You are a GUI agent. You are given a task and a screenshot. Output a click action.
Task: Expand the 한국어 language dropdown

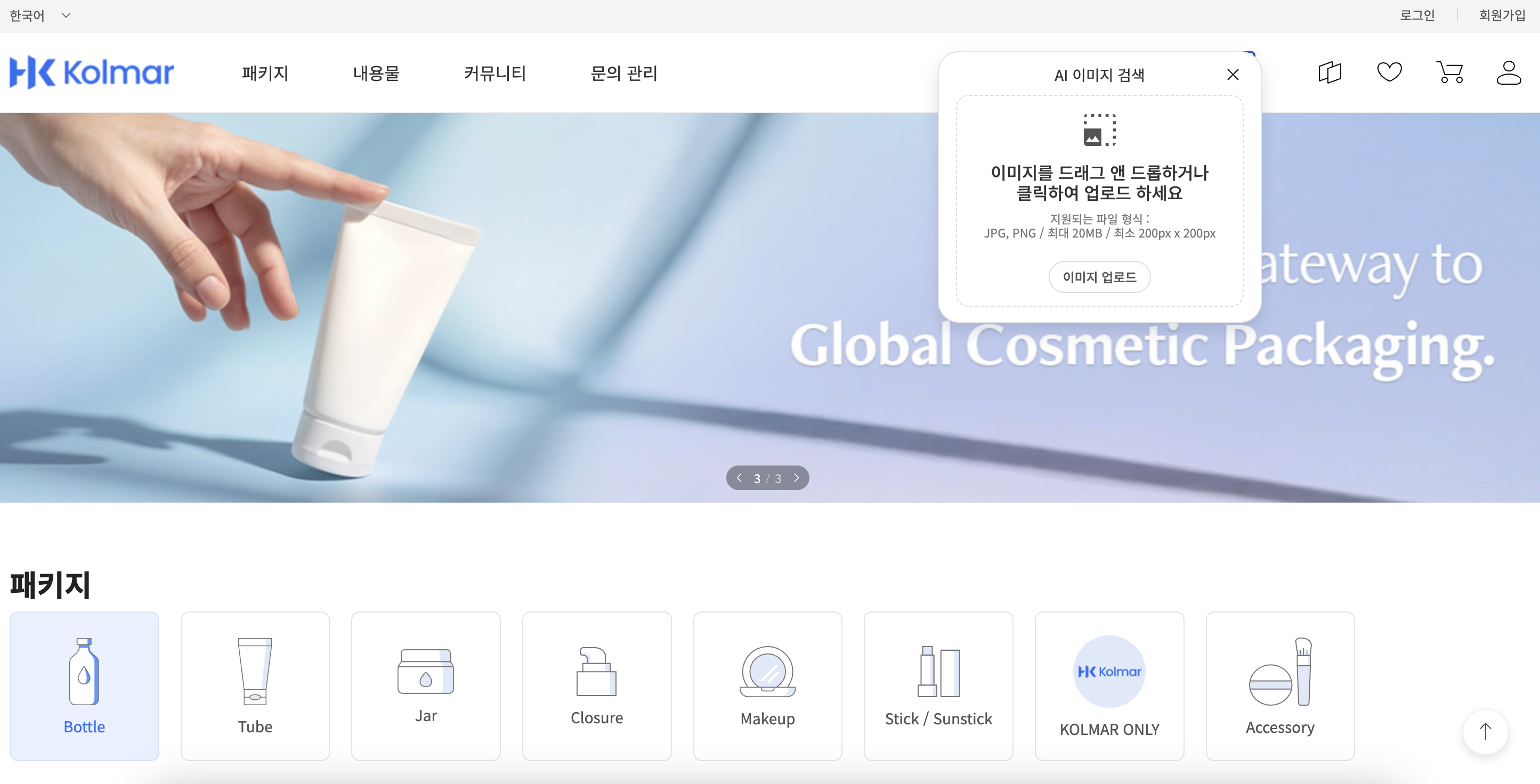40,15
